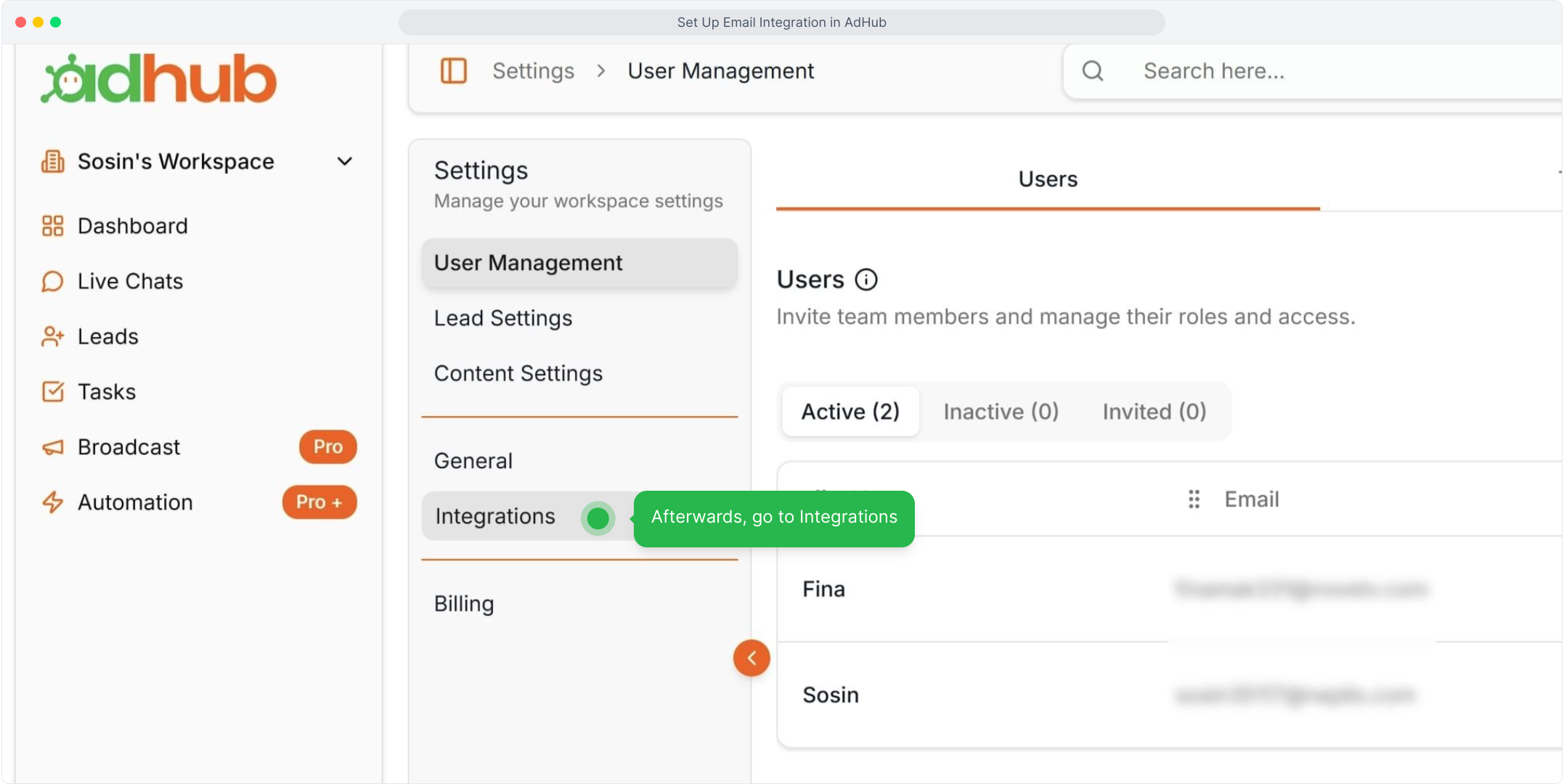Click the adhub logo

click(158, 78)
